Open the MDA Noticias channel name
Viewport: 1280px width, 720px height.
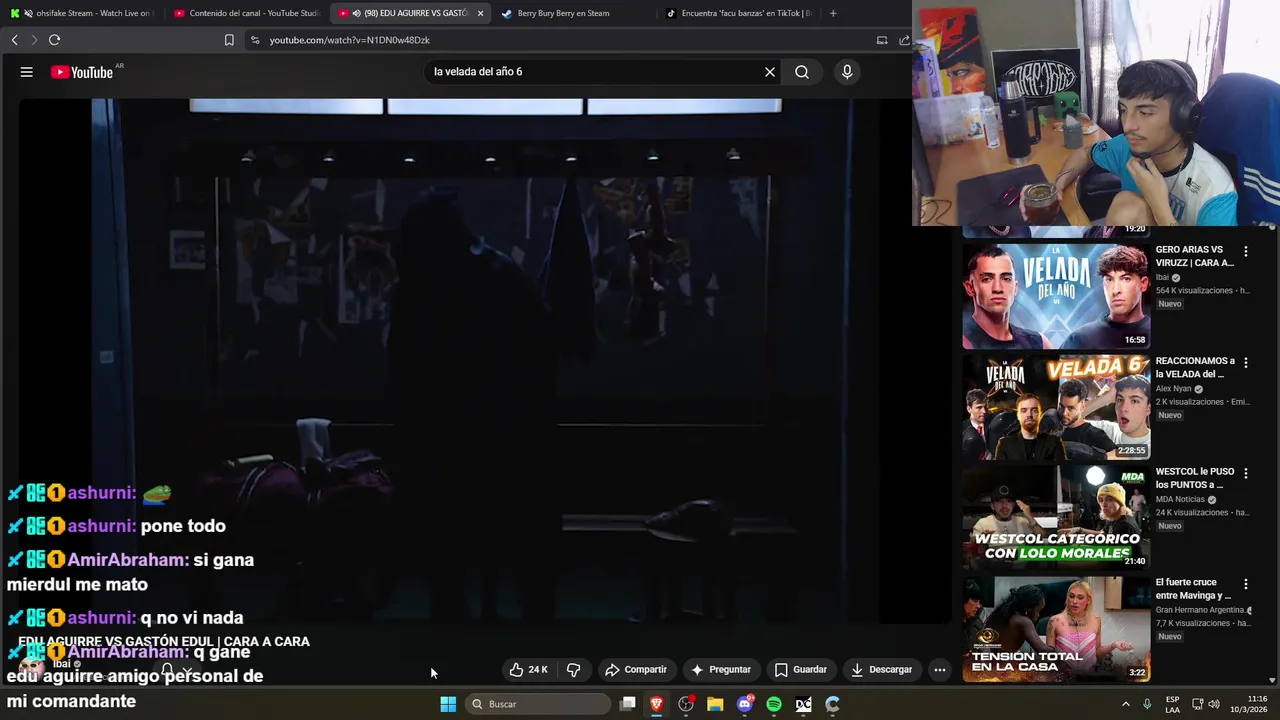[1180, 500]
